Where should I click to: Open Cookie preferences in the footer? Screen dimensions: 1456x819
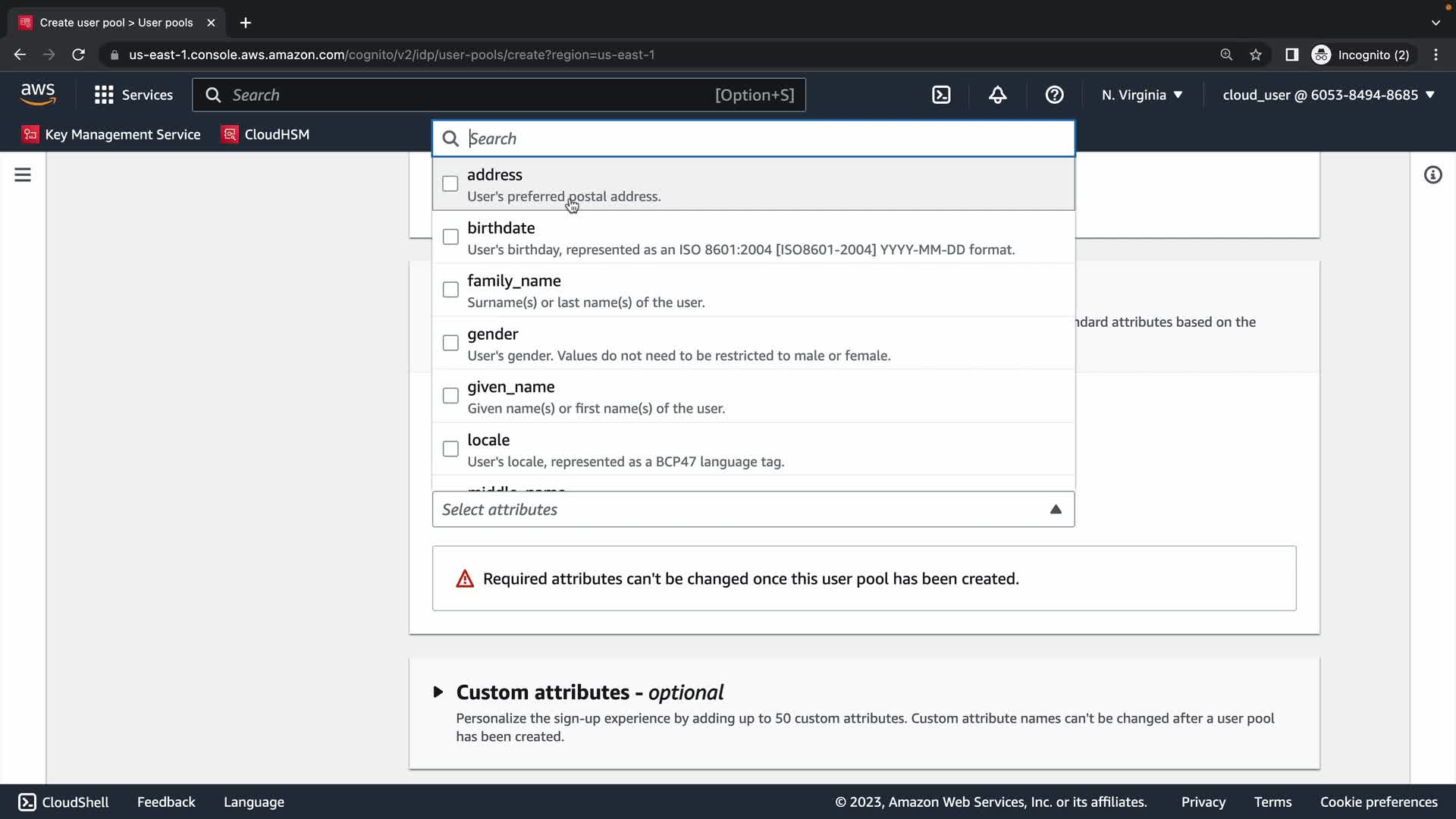click(1378, 802)
